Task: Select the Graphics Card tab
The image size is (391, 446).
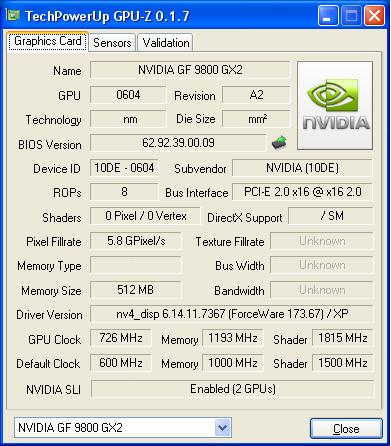Action: coord(48,41)
